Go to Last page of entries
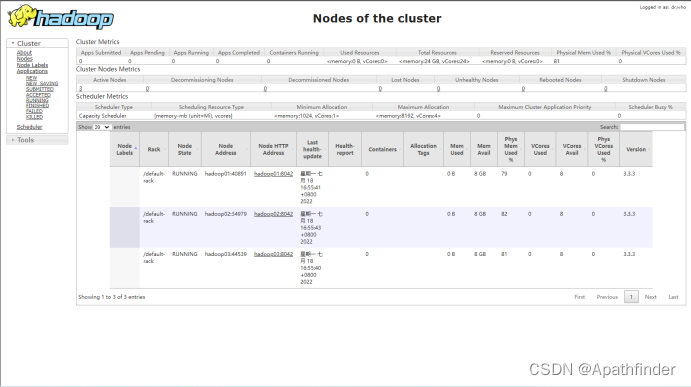 tap(673, 297)
